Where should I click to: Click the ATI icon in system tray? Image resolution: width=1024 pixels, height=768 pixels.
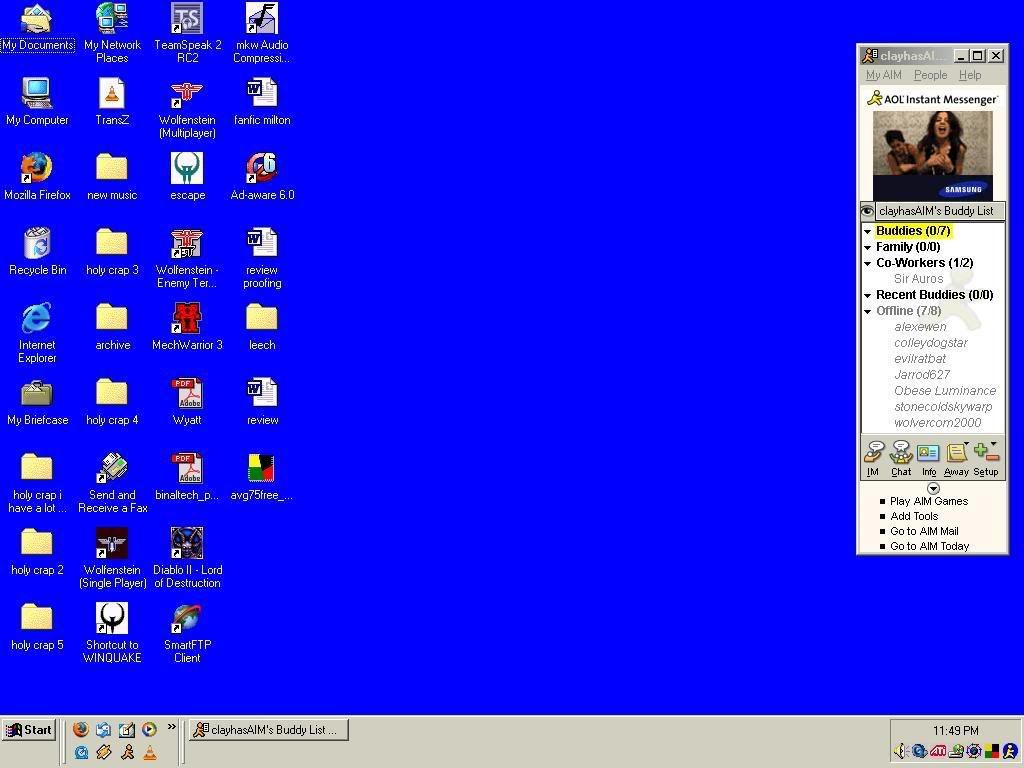(x=938, y=751)
